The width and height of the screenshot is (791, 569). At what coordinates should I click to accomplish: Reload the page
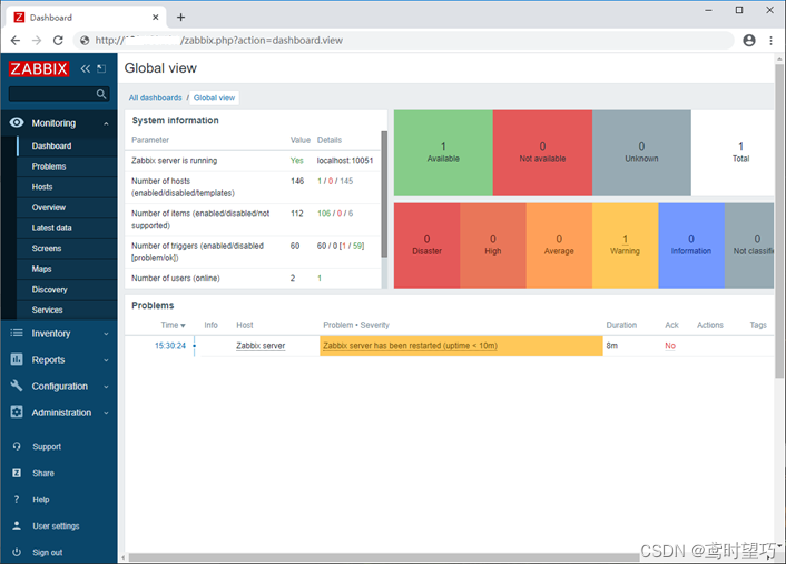58,40
